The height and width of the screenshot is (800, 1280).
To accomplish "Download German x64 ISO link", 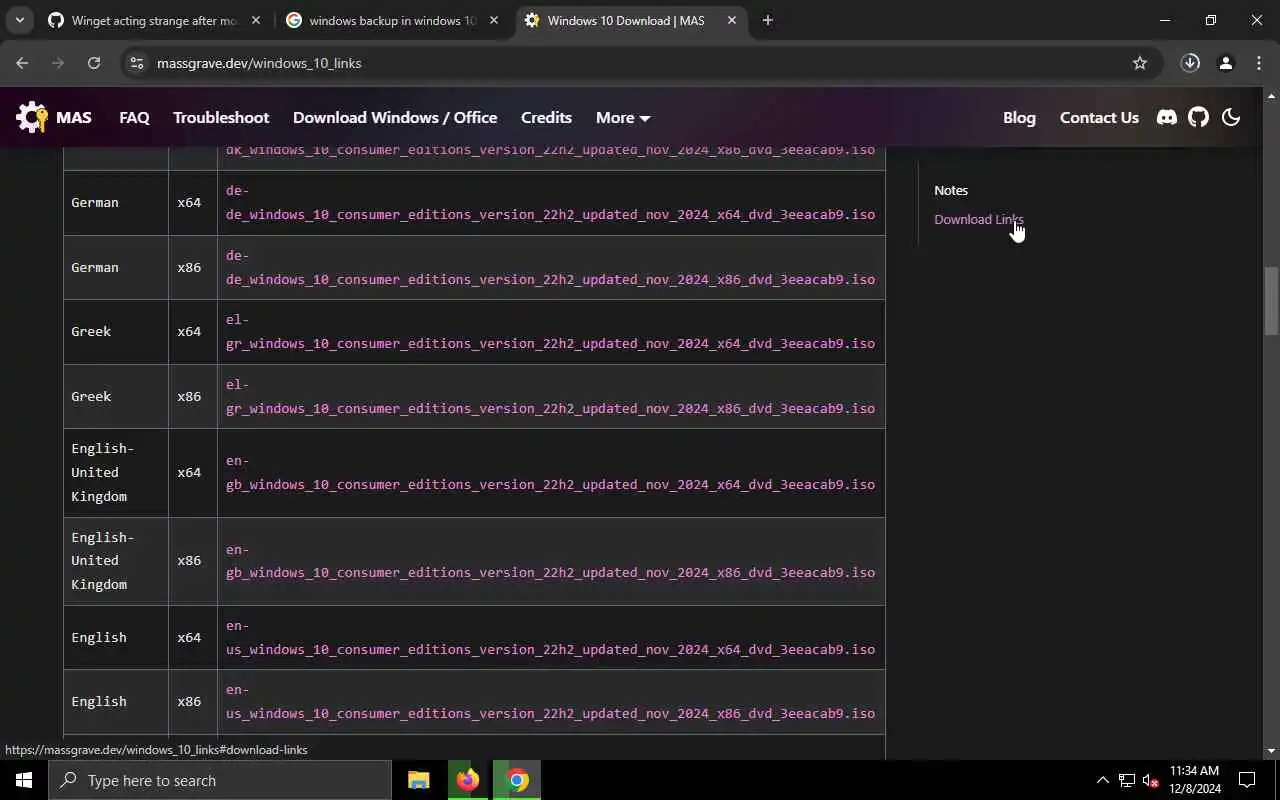I will 550,202.
